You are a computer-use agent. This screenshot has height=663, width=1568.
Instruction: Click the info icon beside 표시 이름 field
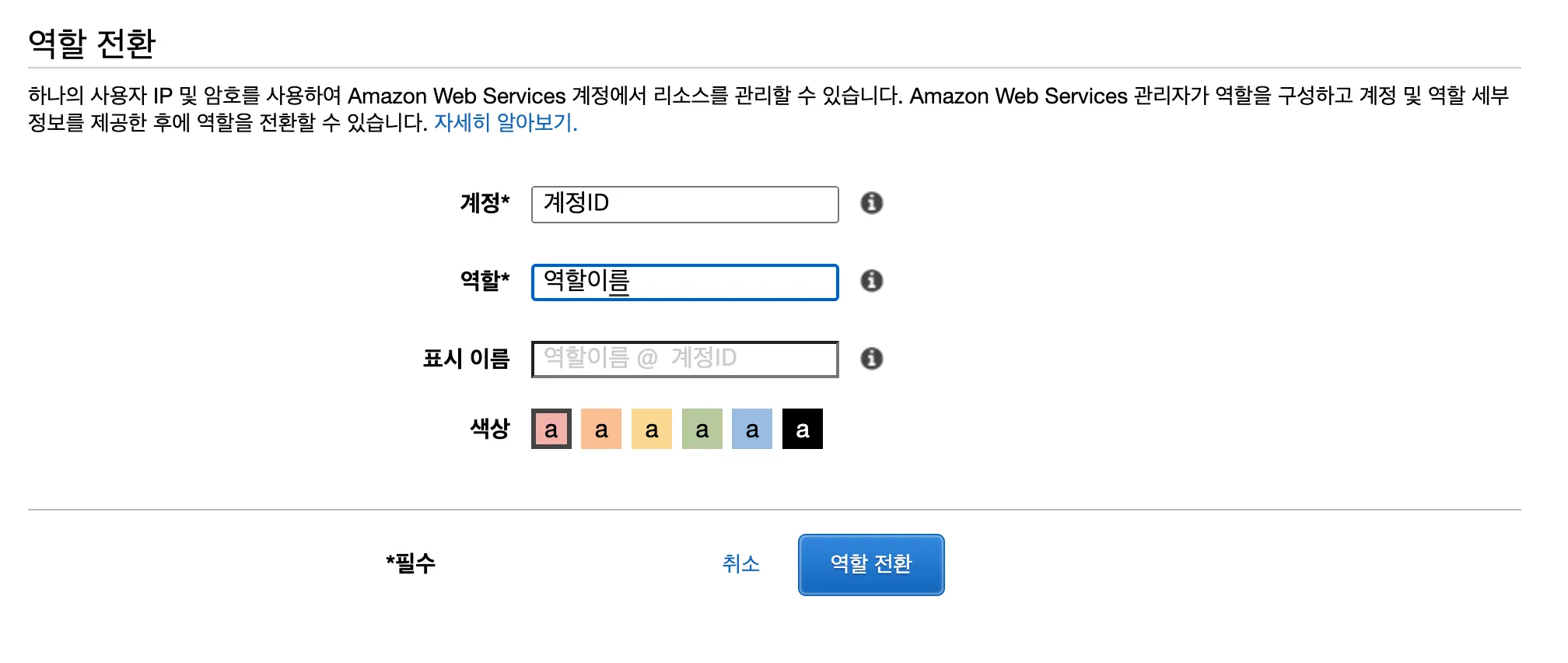871,359
